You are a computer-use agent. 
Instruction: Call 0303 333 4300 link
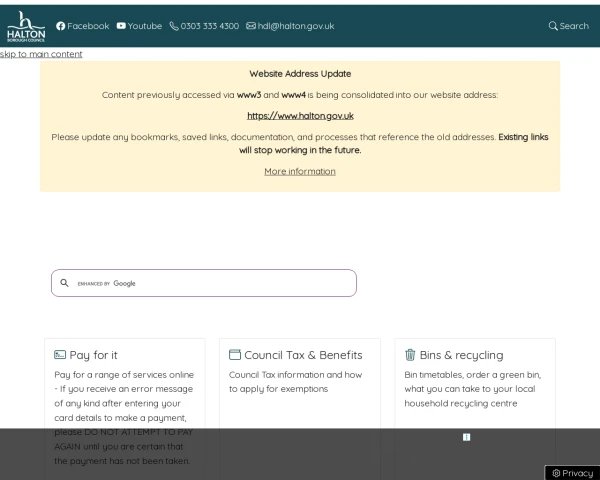coord(204,26)
